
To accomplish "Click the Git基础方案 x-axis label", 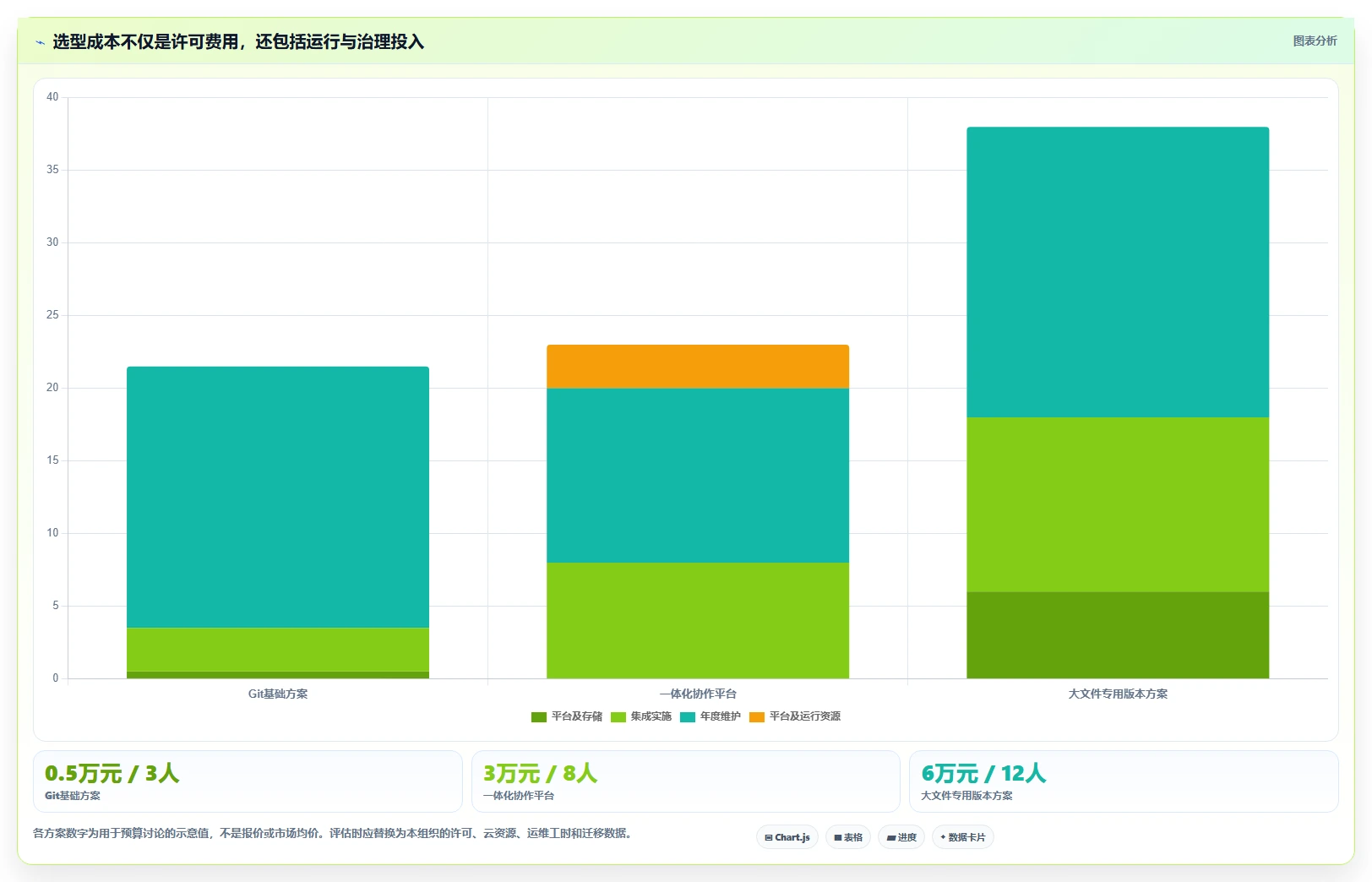I will tap(278, 694).
